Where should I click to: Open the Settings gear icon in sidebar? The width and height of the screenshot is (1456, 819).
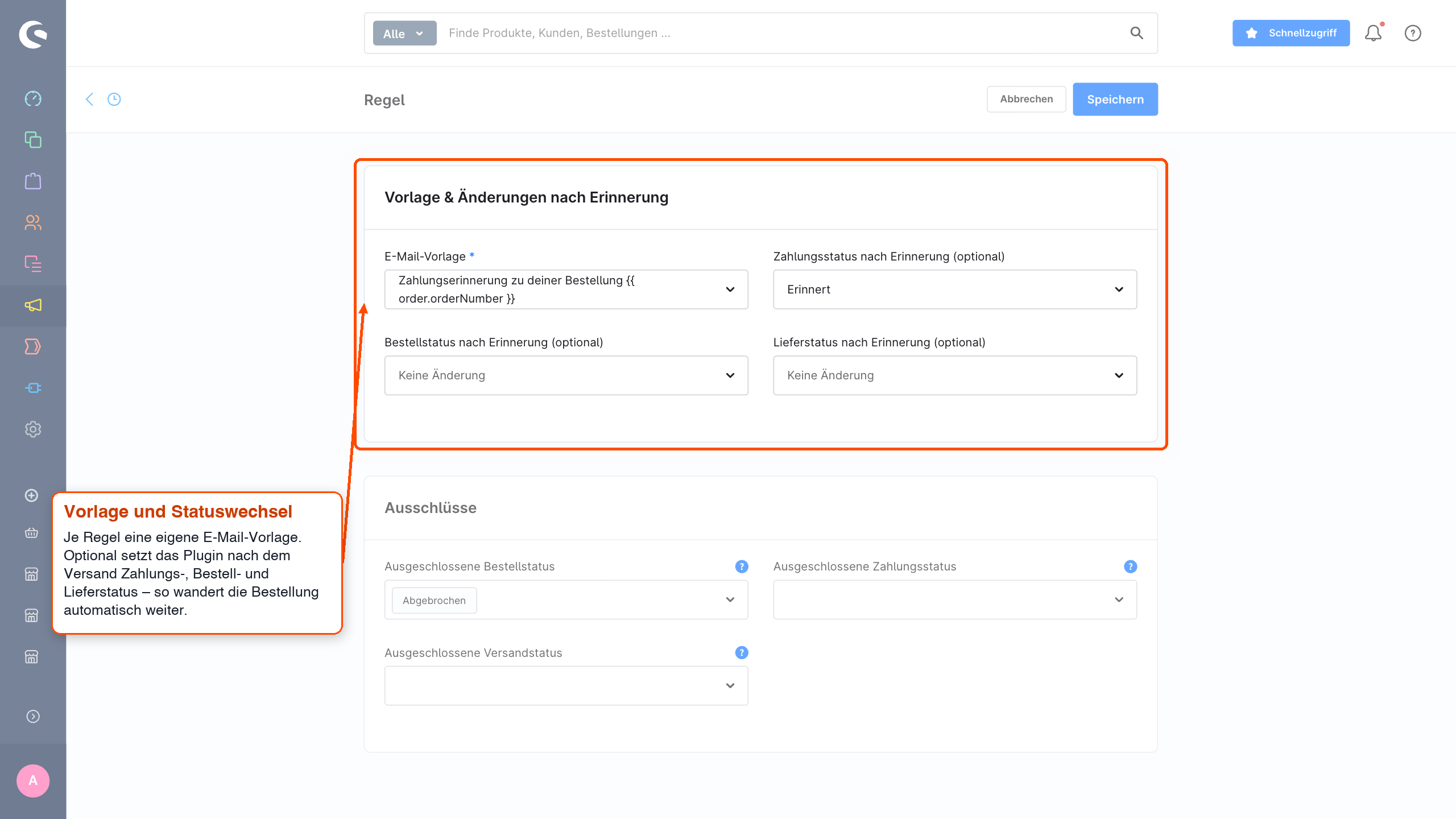click(33, 429)
